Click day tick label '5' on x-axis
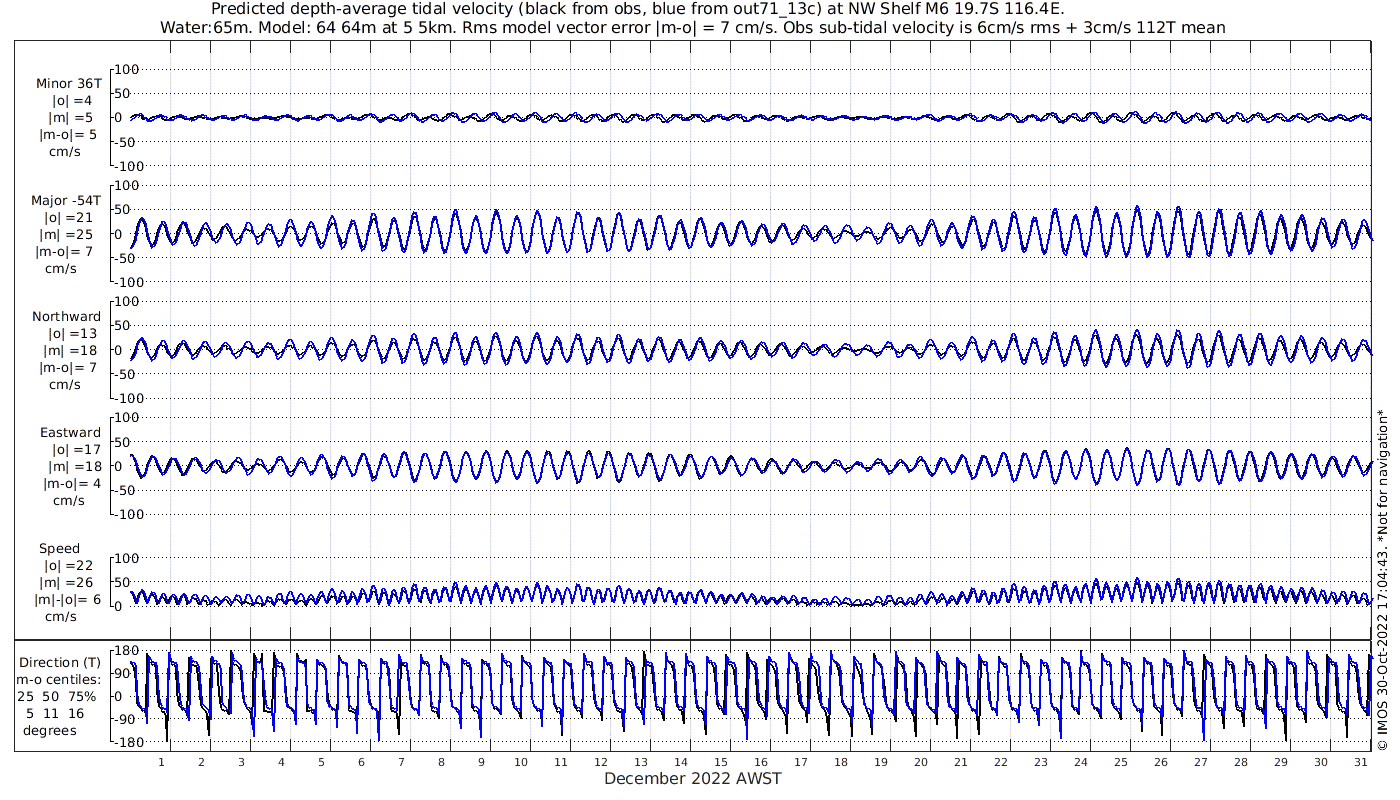Image resolution: width=1400 pixels, height=800 pixels. click(321, 762)
